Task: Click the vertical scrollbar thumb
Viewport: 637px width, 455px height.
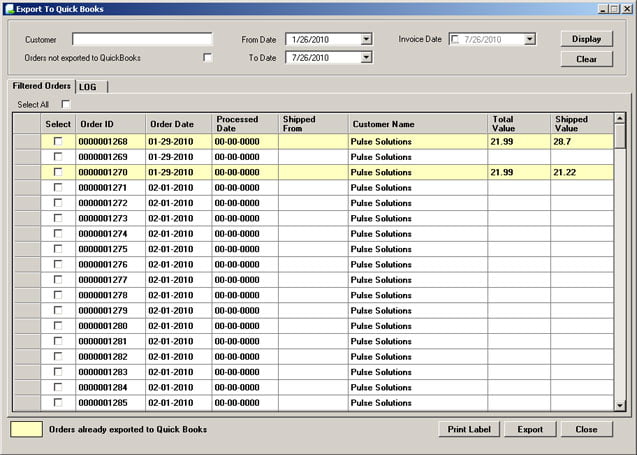Action: 620,136
